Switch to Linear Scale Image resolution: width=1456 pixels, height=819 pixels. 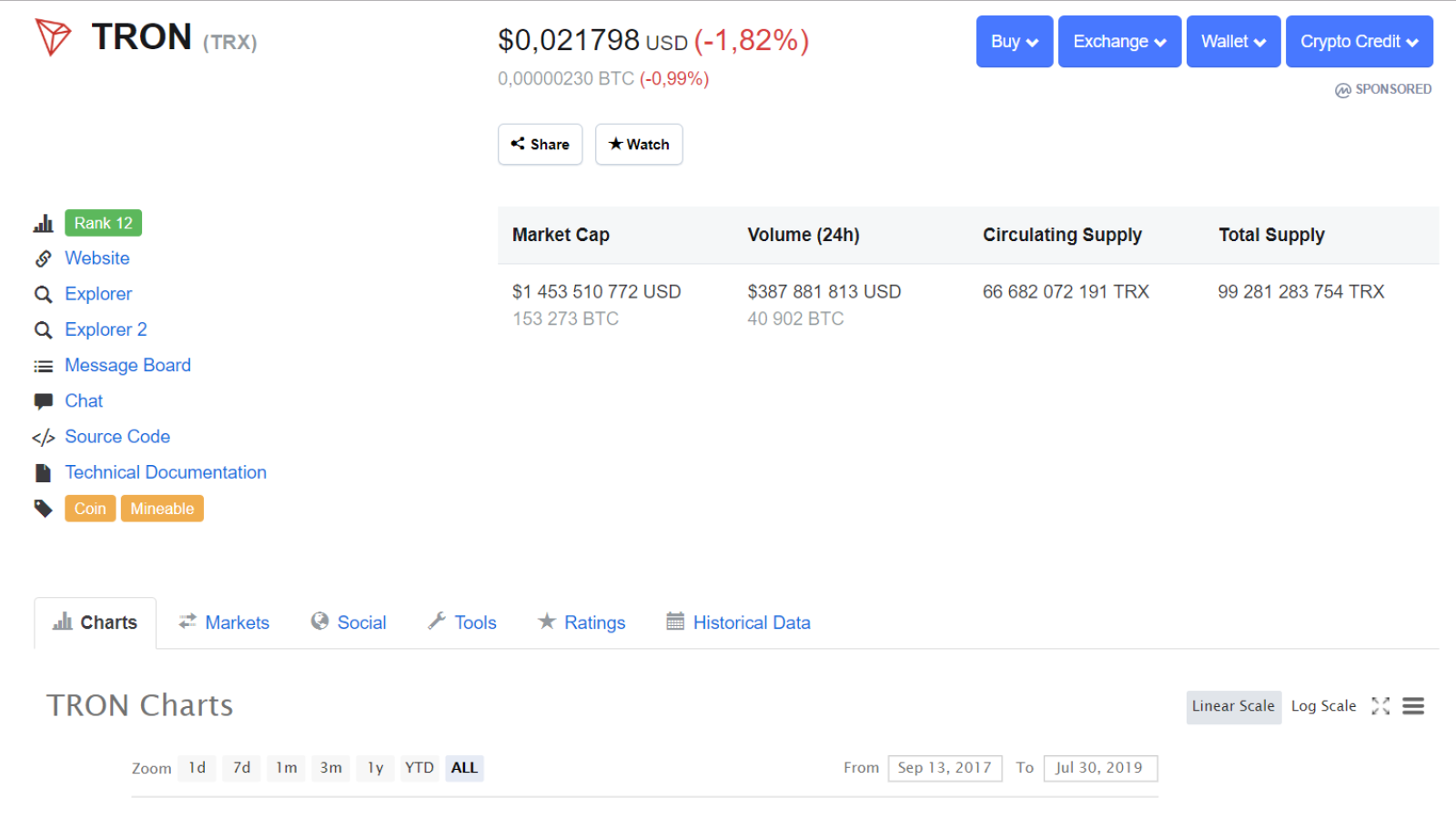tap(1234, 706)
